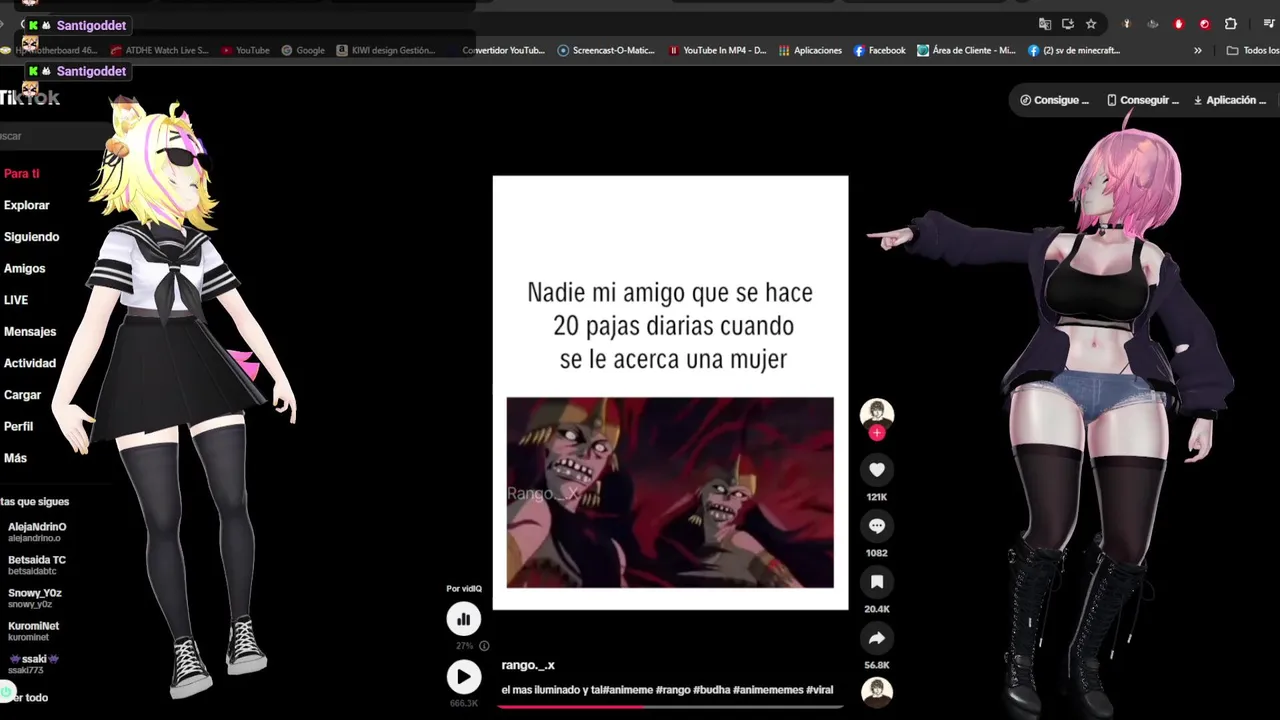
Task: Open followed account Snowy_Y0z
Action: (x=35, y=598)
